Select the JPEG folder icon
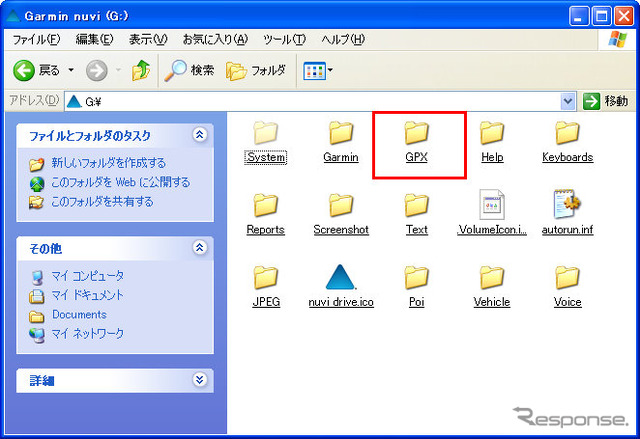The height and width of the screenshot is (439, 640). (266, 277)
